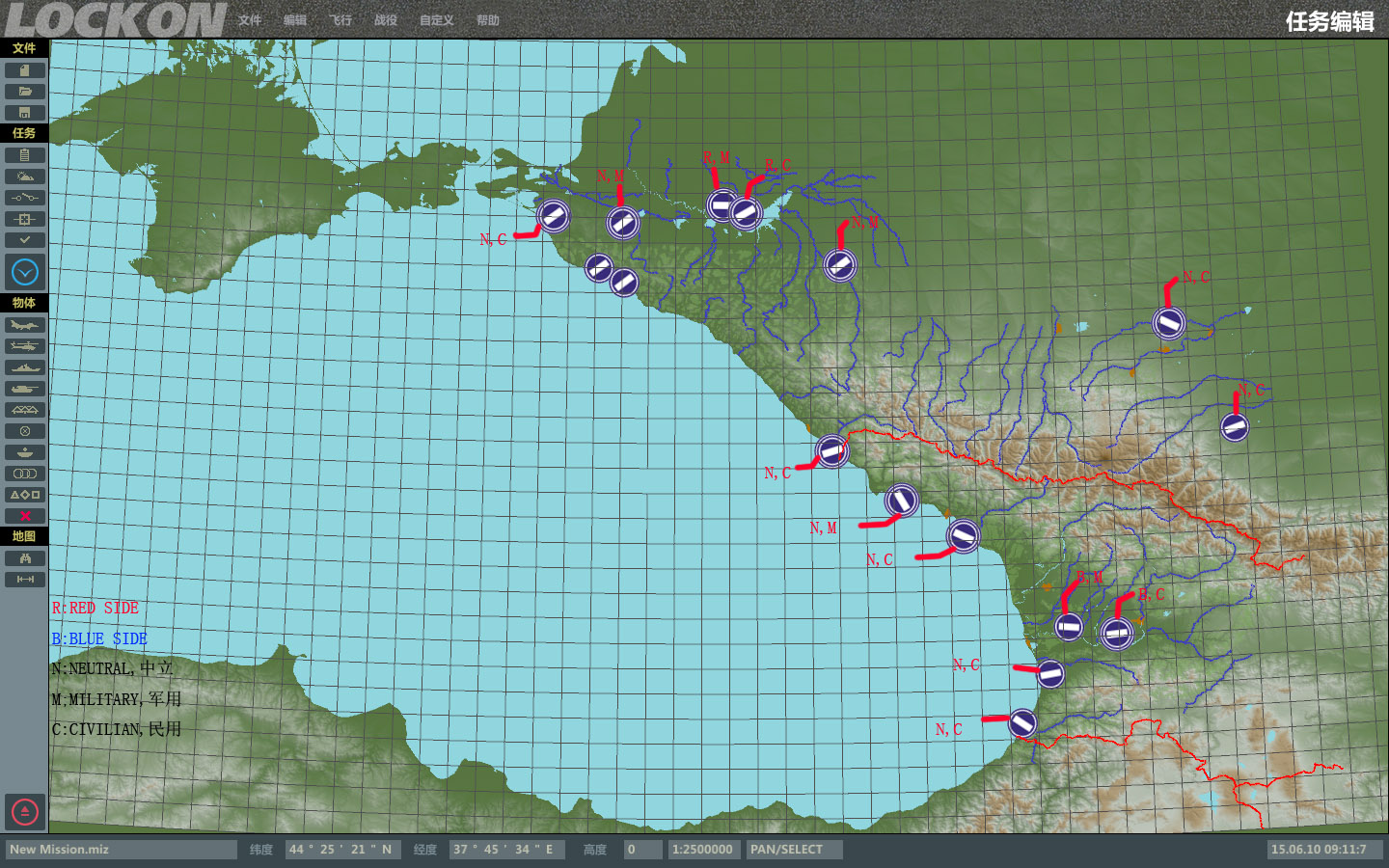This screenshot has width=1389, height=868.
Task: Select the triple circles icon
Action: pos(24,474)
